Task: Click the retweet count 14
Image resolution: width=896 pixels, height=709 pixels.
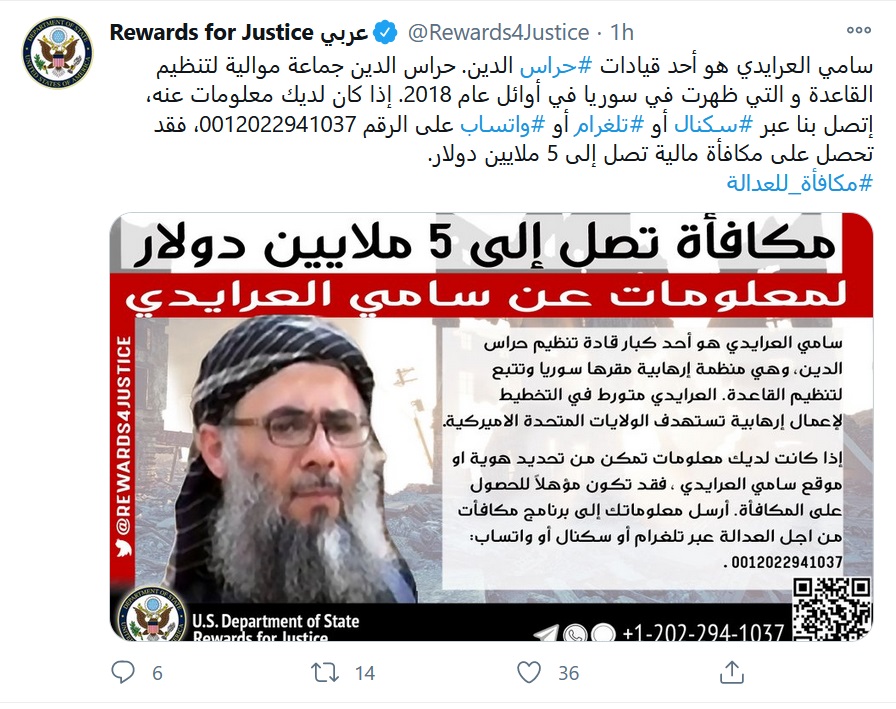Action: [x=365, y=673]
